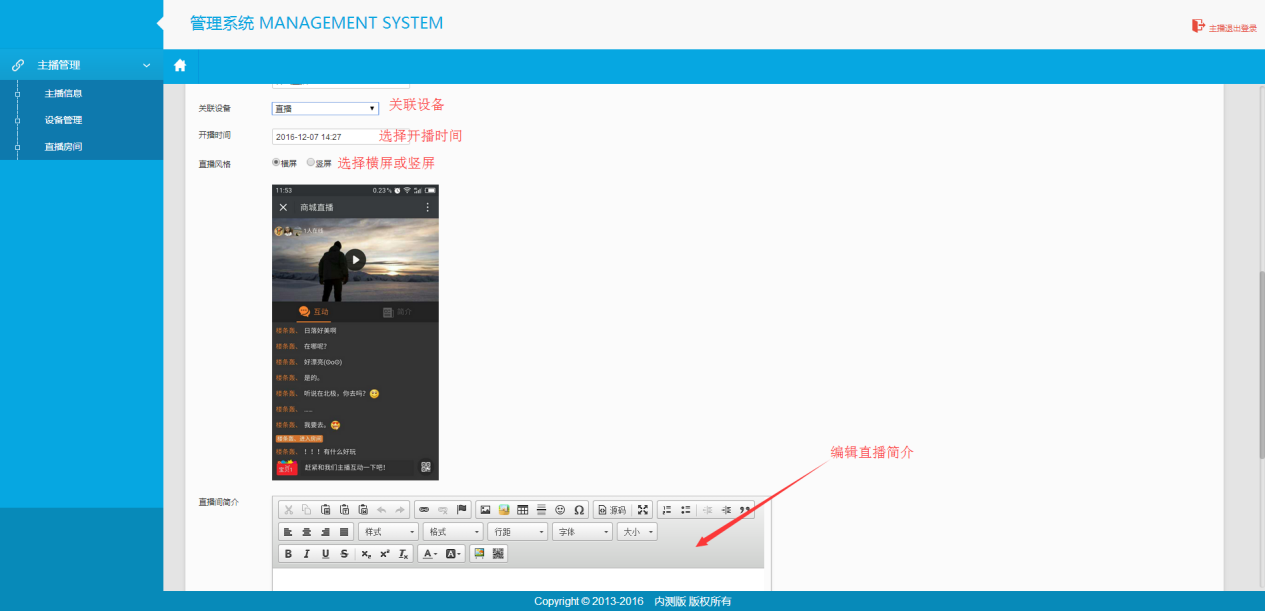
Task: Toggle italic formatting
Action: [307, 554]
